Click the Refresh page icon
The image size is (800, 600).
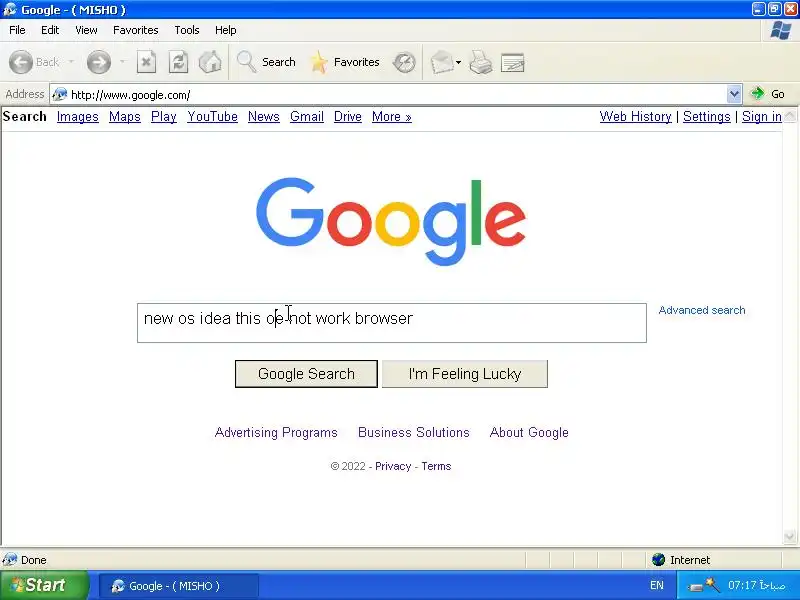(x=179, y=62)
